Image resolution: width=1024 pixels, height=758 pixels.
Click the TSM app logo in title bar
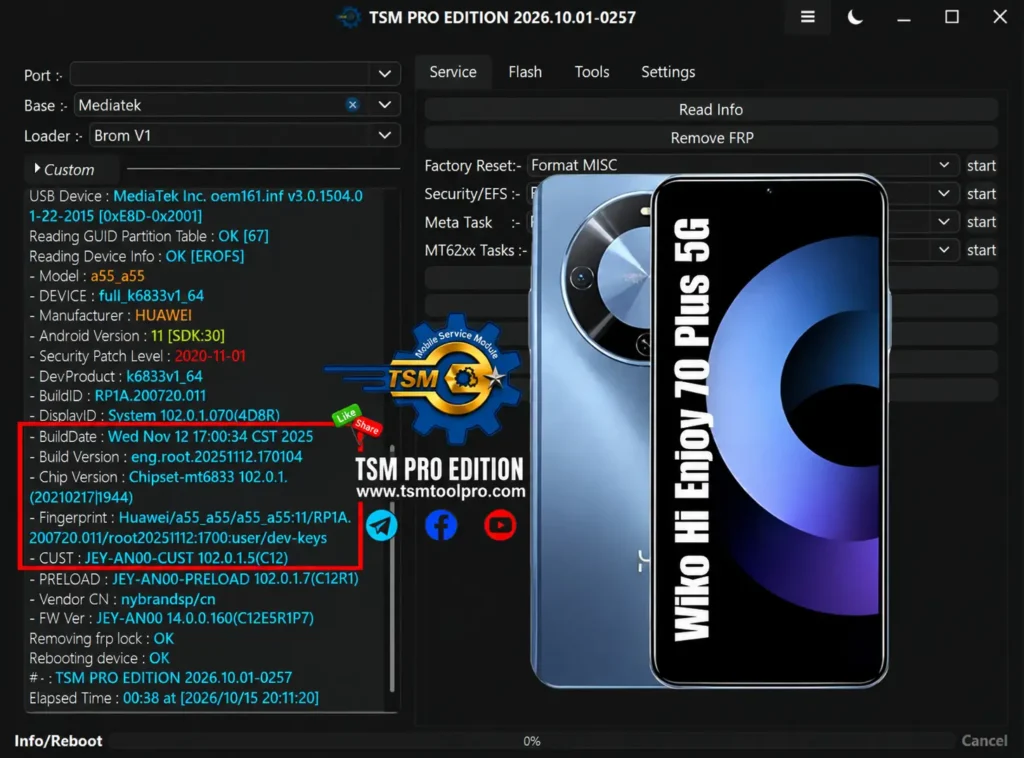[x=349, y=17]
